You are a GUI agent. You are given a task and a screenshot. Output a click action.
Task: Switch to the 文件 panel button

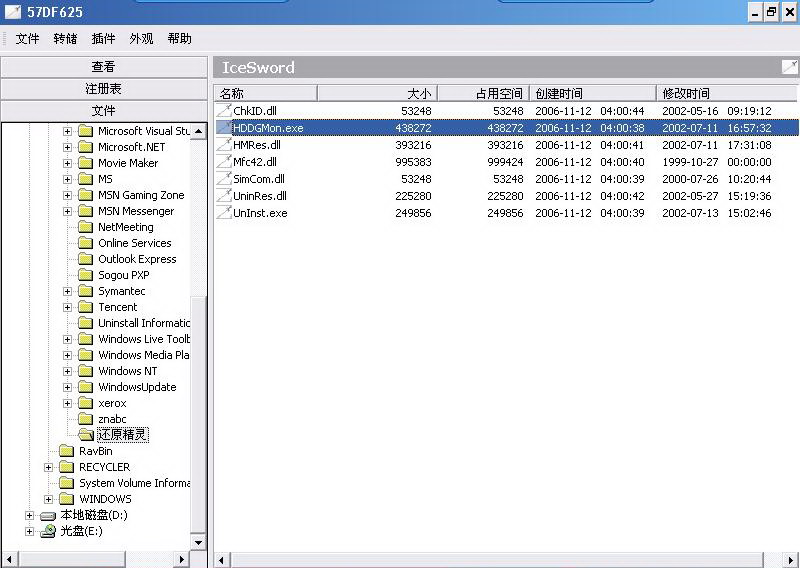104,111
